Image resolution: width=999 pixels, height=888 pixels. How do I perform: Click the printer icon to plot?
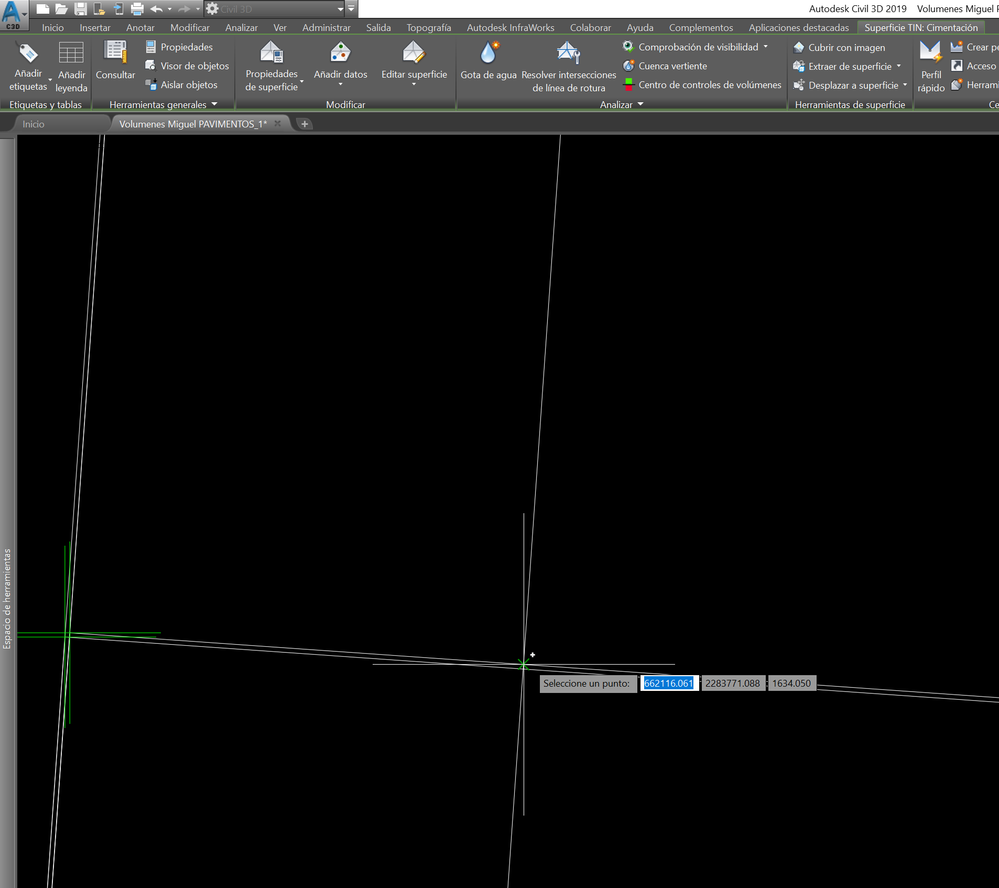coord(137,9)
